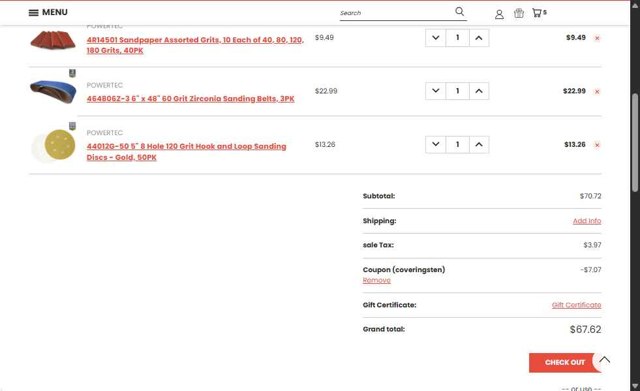640x391 pixels.
Task: Click the Gift Certificate link
Action: [576, 305]
